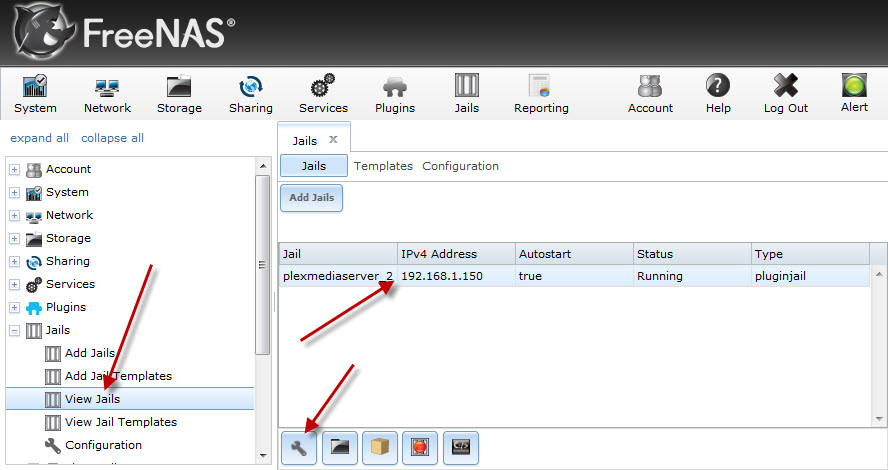Open the Help question mark icon
The height and width of the screenshot is (470, 888).
(718, 94)
